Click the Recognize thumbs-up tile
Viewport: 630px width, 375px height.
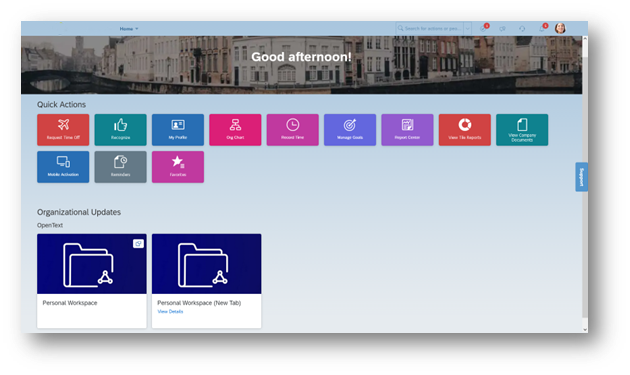point(121,130)
